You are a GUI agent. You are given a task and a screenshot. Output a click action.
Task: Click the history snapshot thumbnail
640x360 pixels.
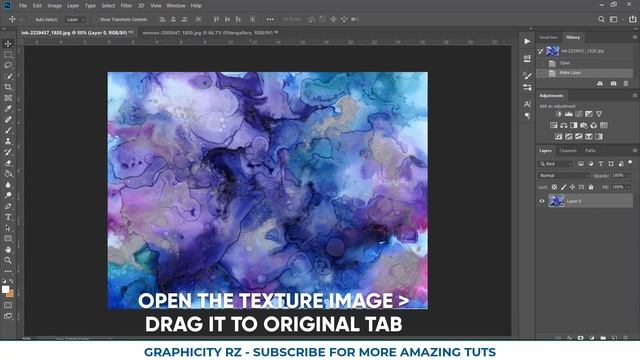552,51
